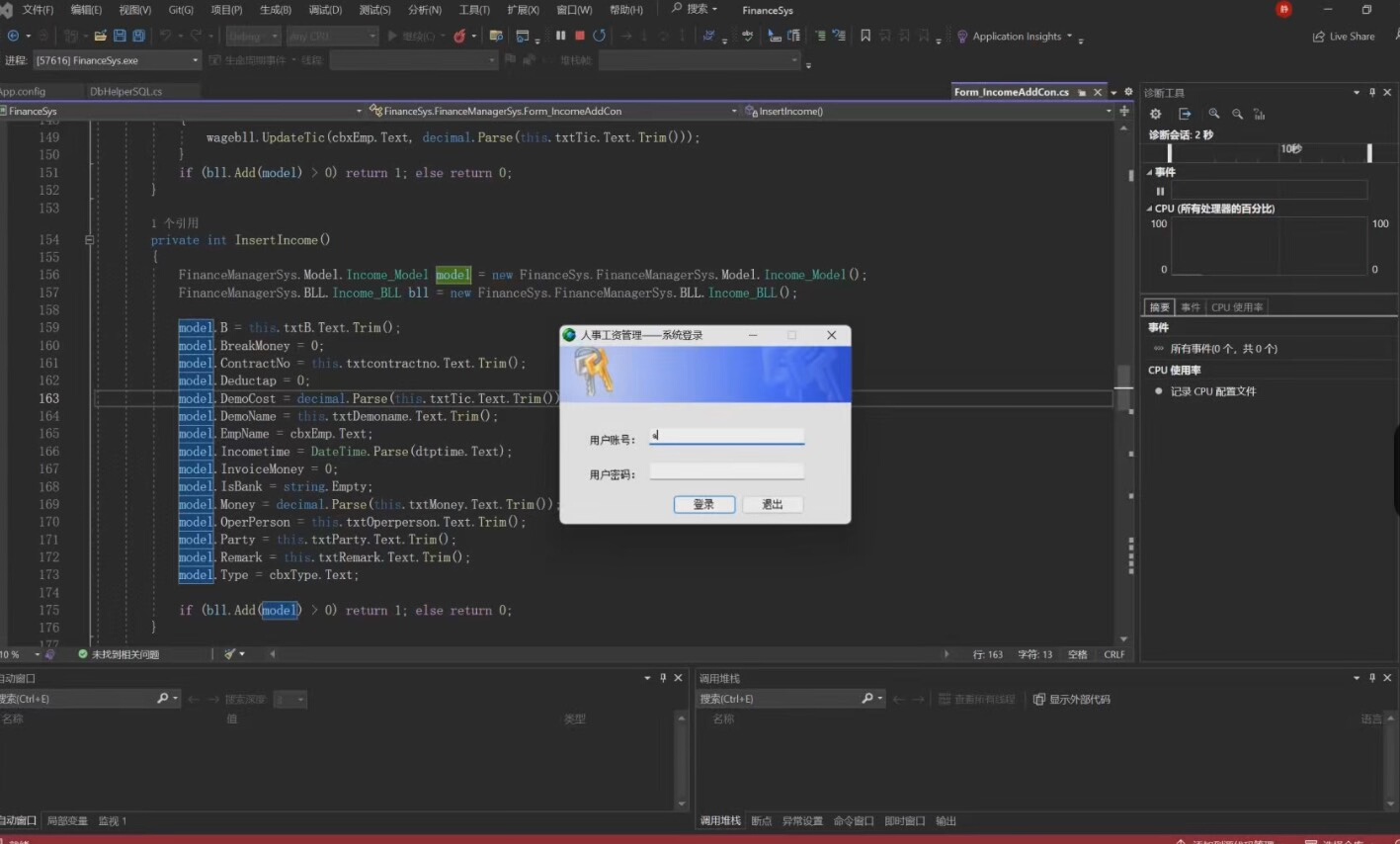Open the process dropdown showing FinanceSys.exe
Image resolution: width=1400 pixels, height=844 pixels.
(x=195, y=60)
